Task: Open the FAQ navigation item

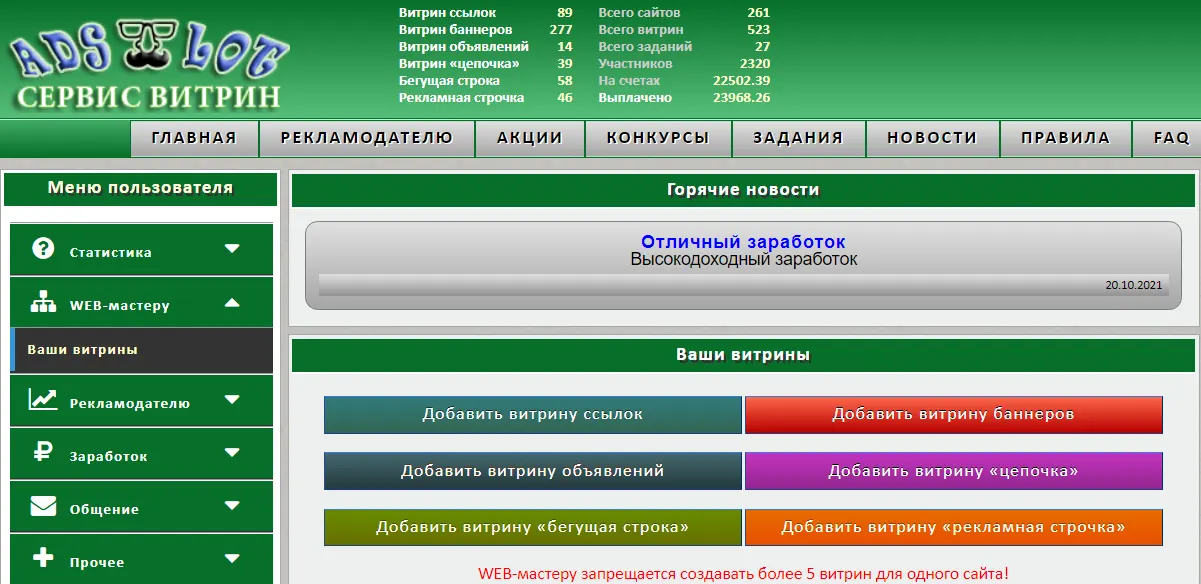Action: point(1170,139)
